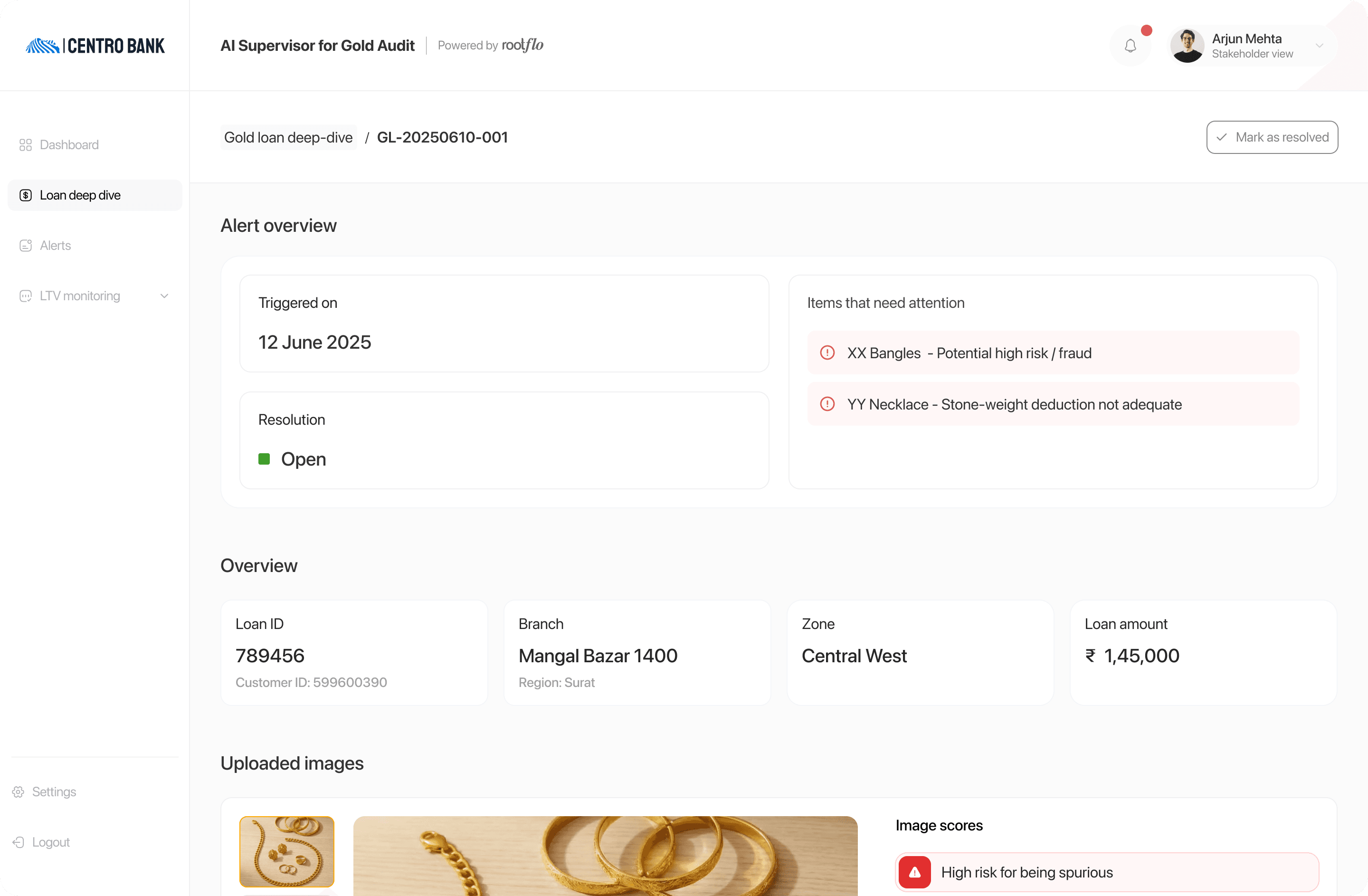Click Arjun Mehta's profile avatar

pos(1187,46)
